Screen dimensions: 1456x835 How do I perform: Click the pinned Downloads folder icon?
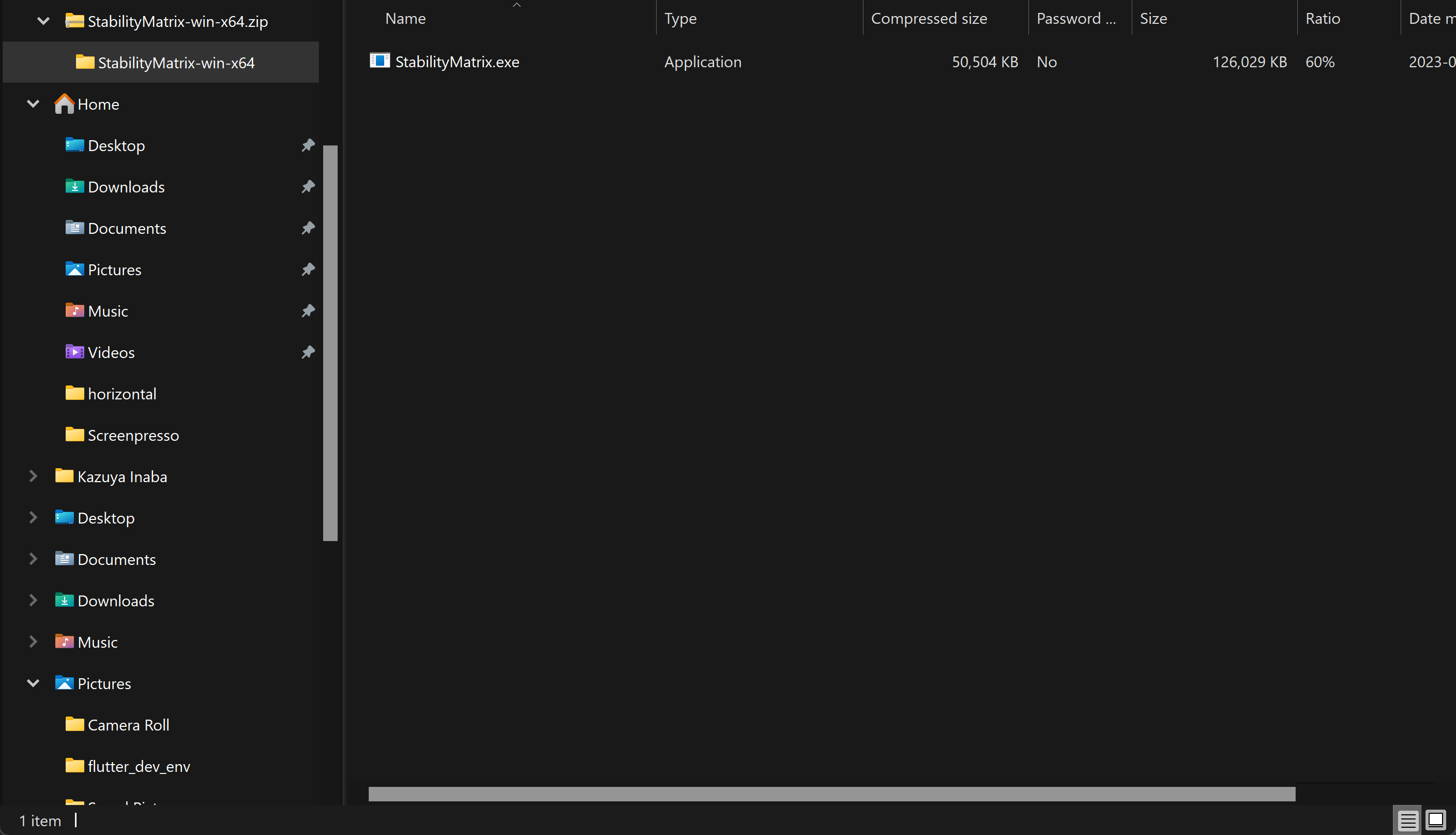(x=74, y=187)
